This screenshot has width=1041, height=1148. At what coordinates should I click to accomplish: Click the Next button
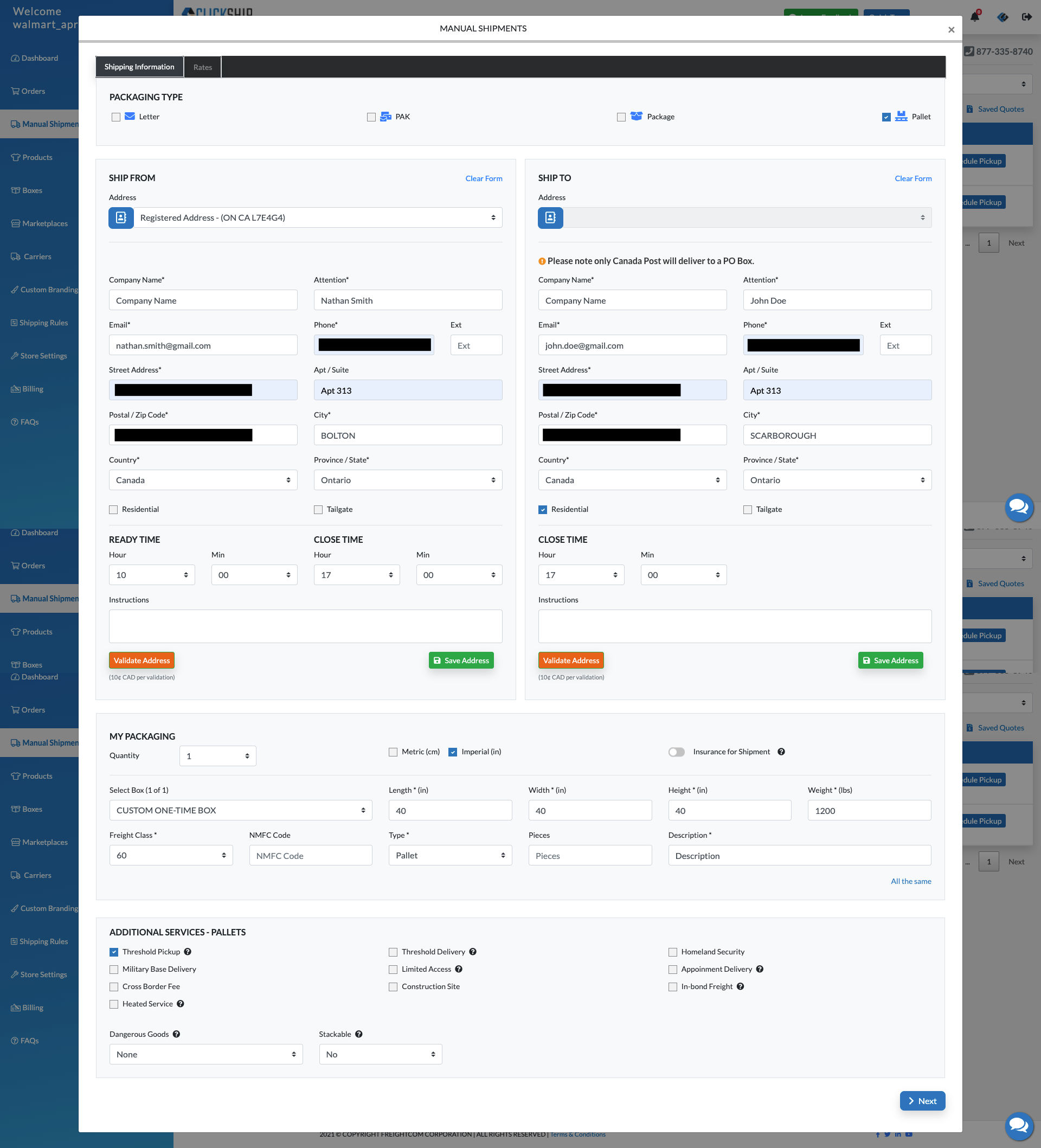point(922,1101)
